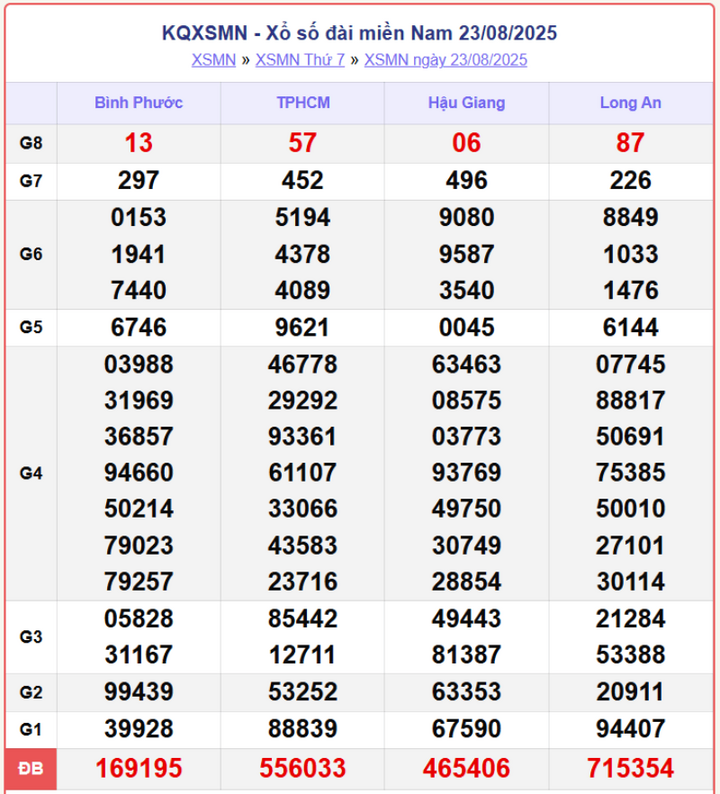
Task: Click G3 number 49443
Action: 466,618
